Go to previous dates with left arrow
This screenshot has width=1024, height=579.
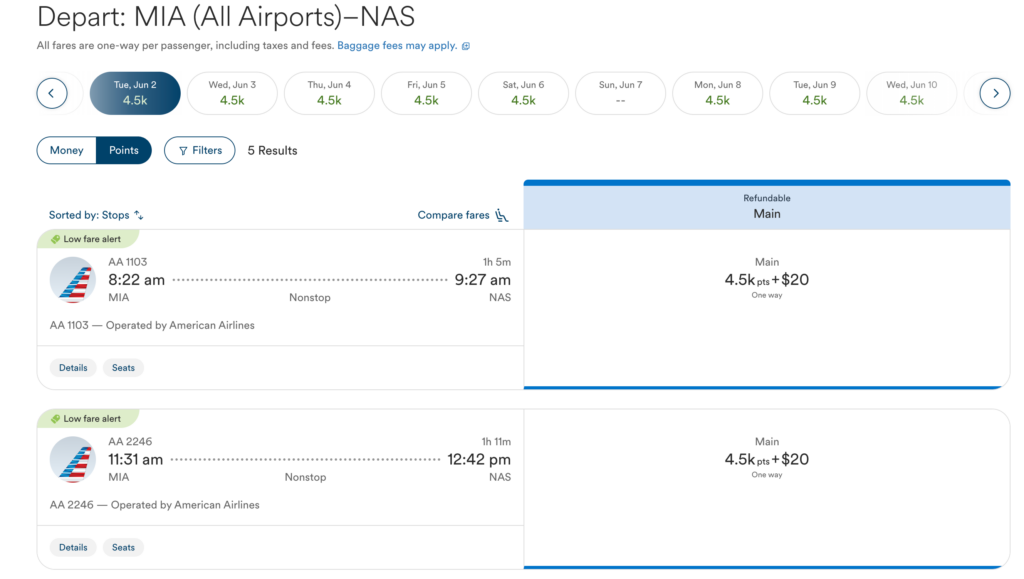[52, 93]
